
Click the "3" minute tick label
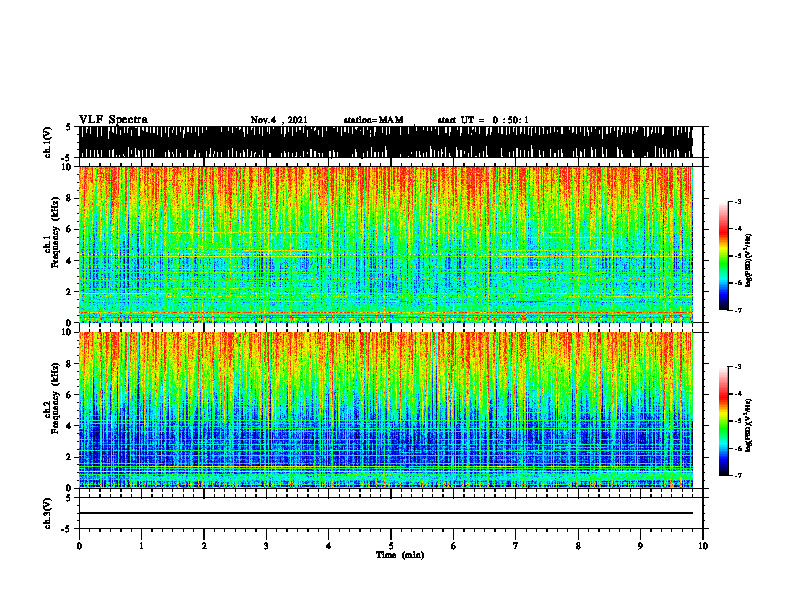tap(266, 546)
